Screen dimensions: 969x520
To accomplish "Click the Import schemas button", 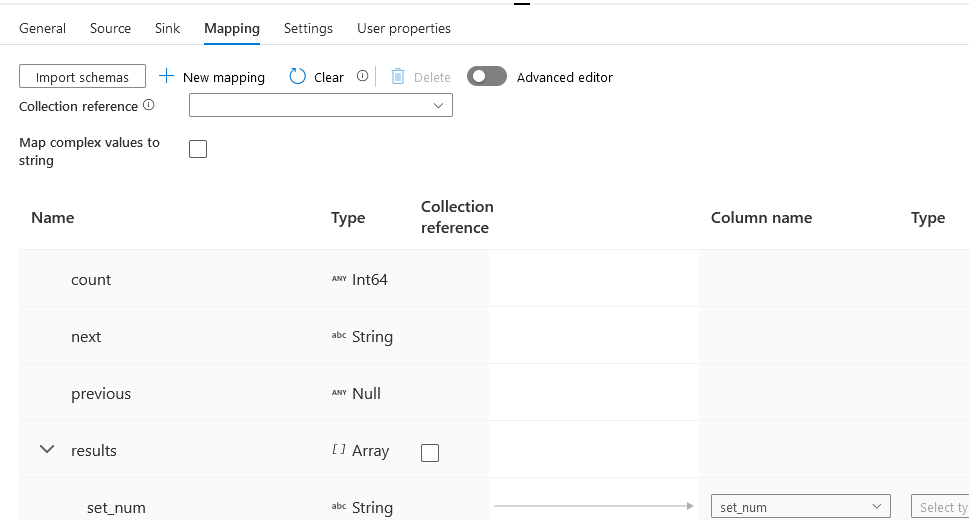I will 82,76.
